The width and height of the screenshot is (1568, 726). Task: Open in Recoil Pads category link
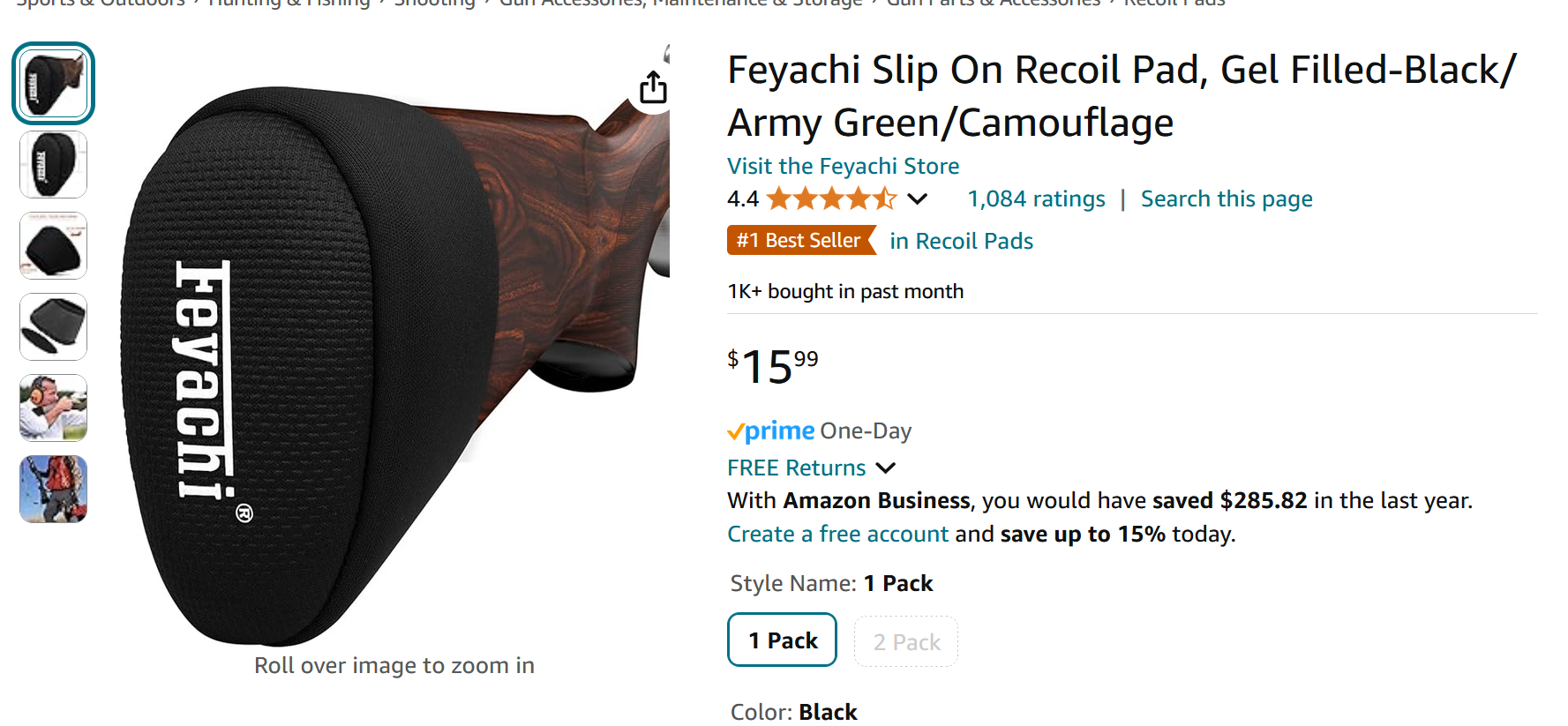[961, 241]
